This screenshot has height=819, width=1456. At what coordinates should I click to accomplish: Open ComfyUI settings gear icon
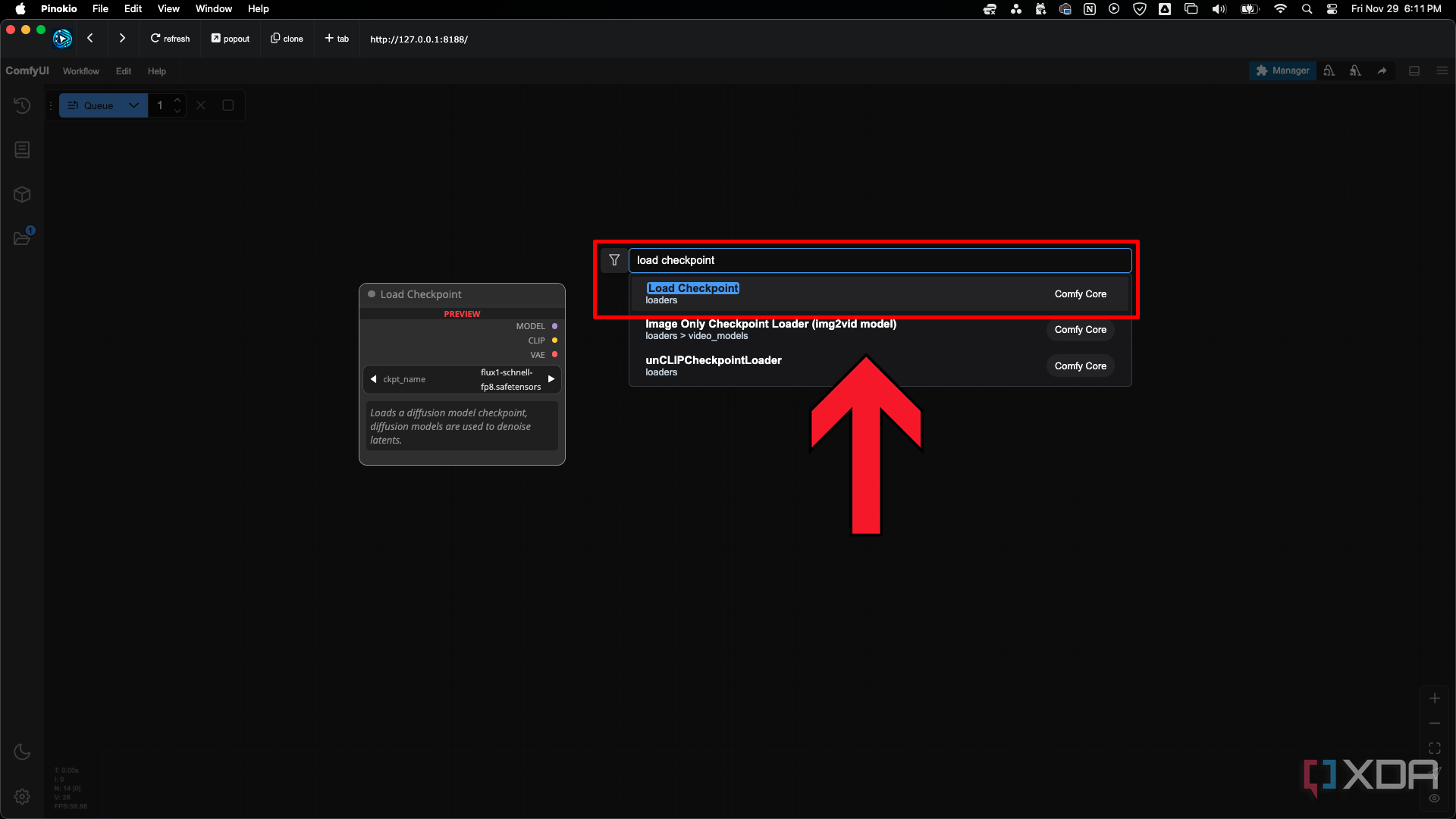pyautogui.click(x=22, y=796)
